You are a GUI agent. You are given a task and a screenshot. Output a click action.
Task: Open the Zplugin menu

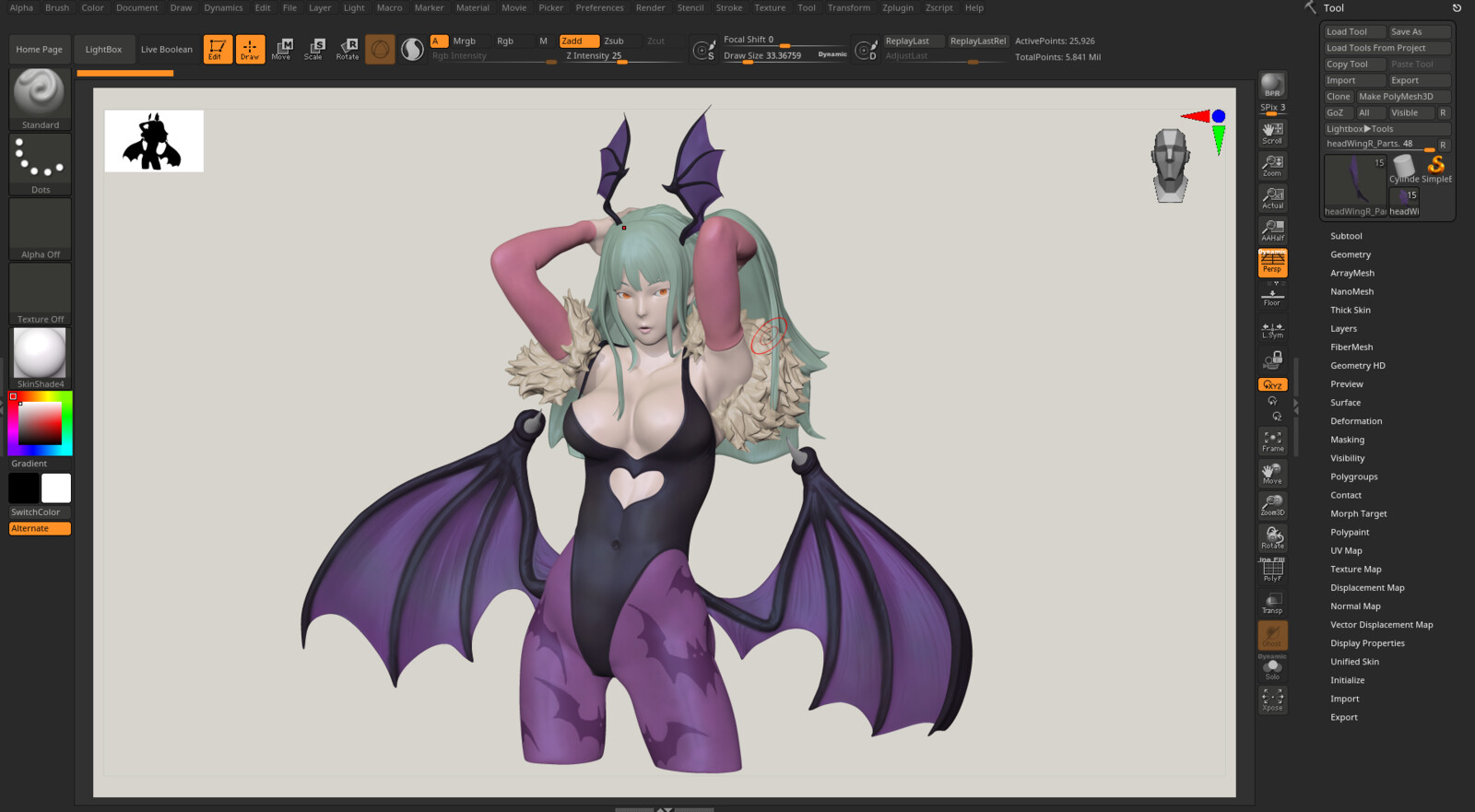(x=898, y=7)
